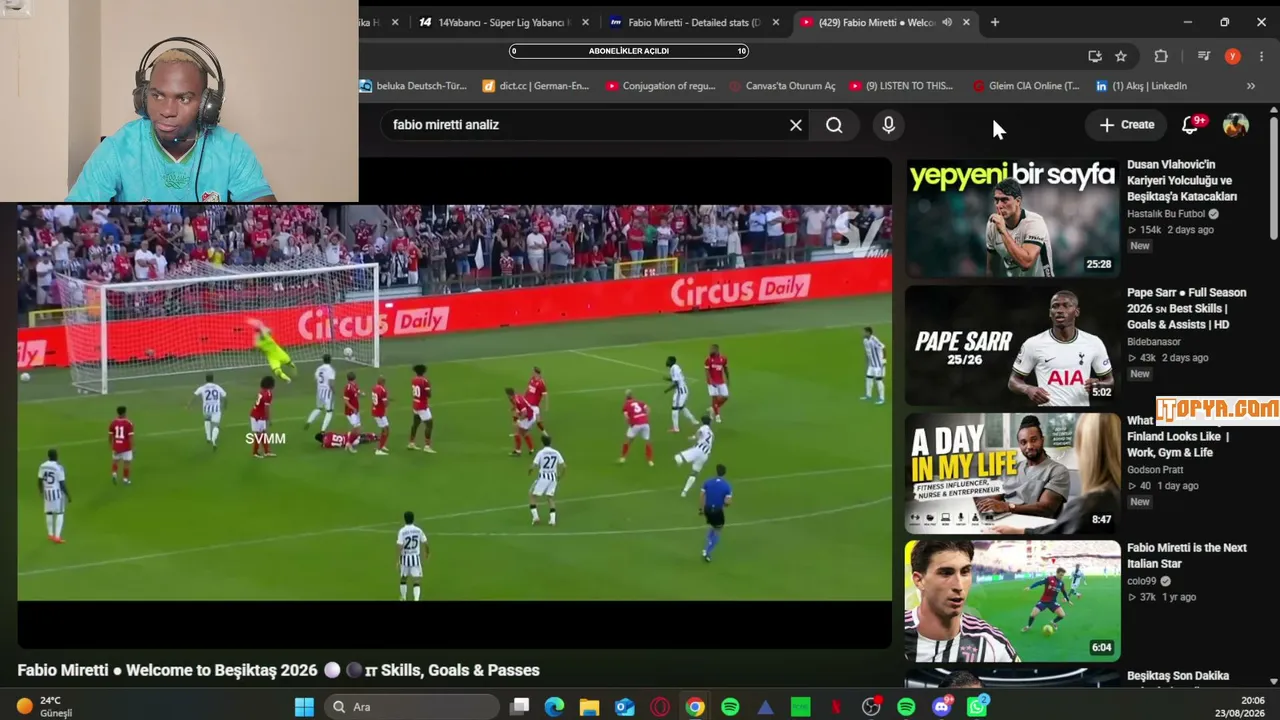Image resolution: width=1280 pixels, height=720 pixels.
Task: Go to colo99 channel
Action: click(1141, 581)
